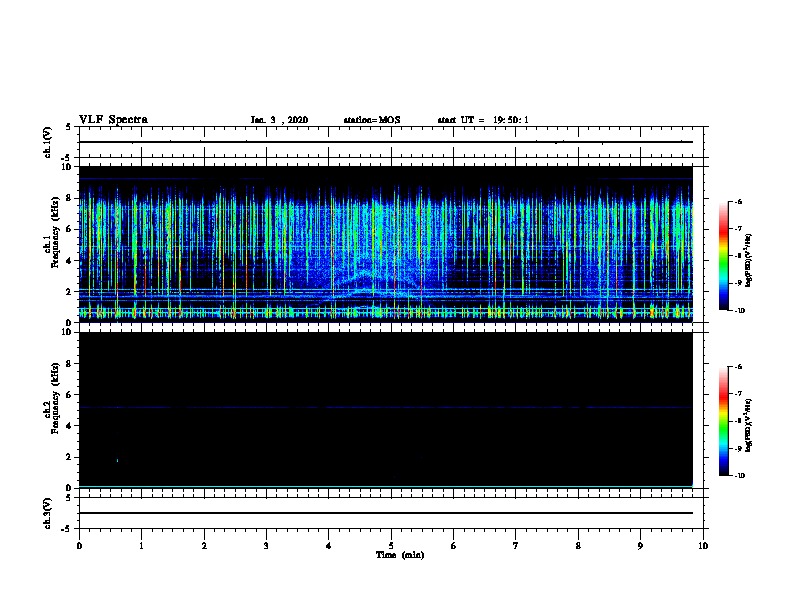Click ch.2 frequency tick label "4"
Image resolution: width=792 pixels, height=612 pixels.
(70, 426)
